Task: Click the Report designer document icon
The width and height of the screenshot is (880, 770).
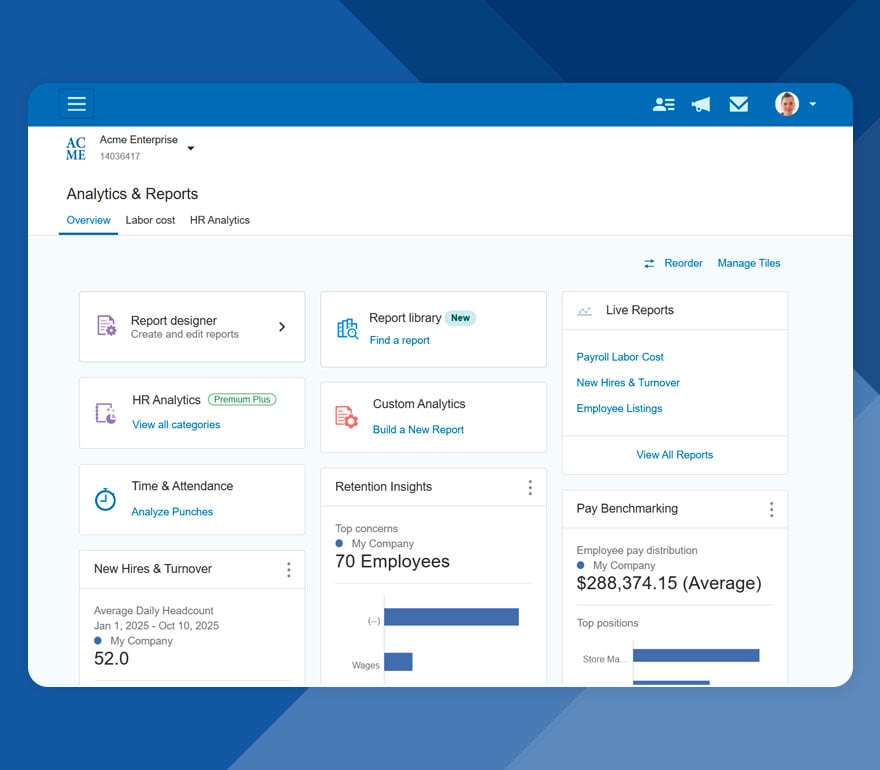Action: coord(107,327)
